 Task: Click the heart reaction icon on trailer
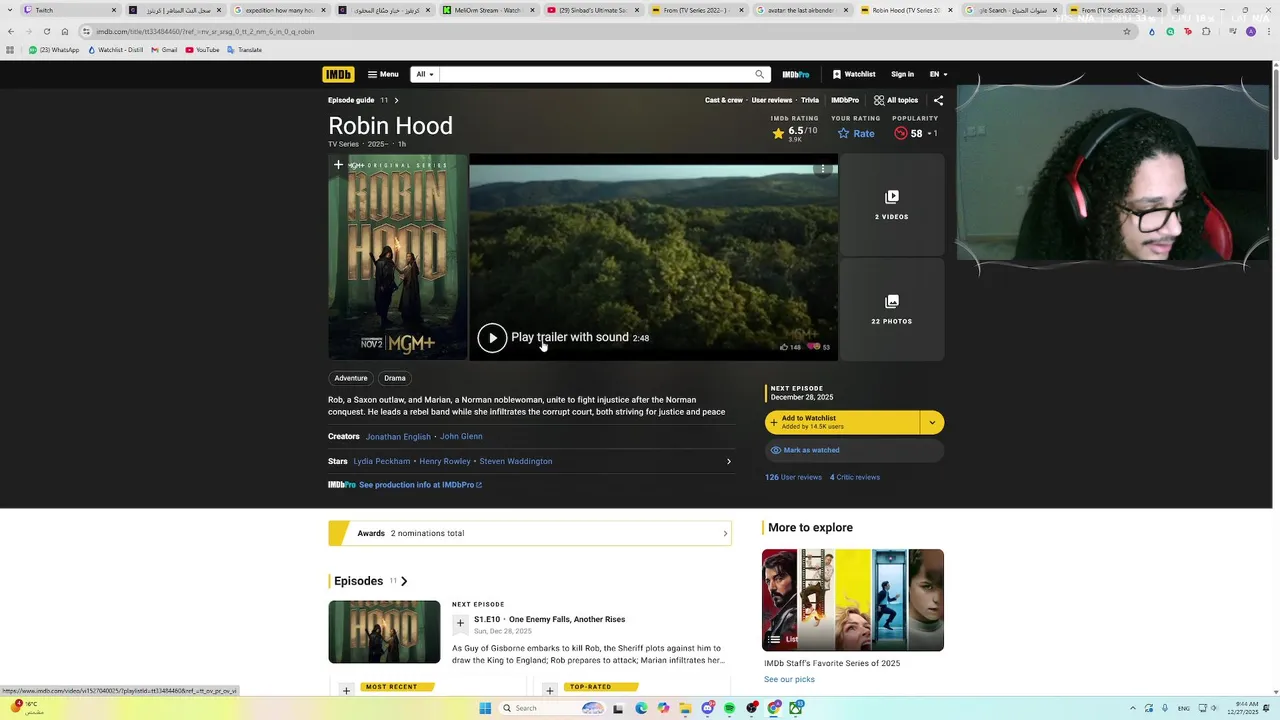coord(813,347)
